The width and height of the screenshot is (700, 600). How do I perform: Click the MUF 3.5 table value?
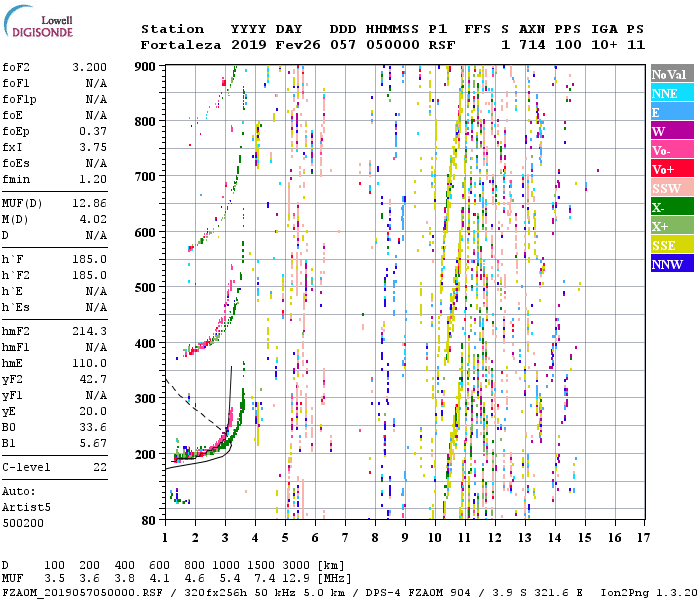click(54, 579)
